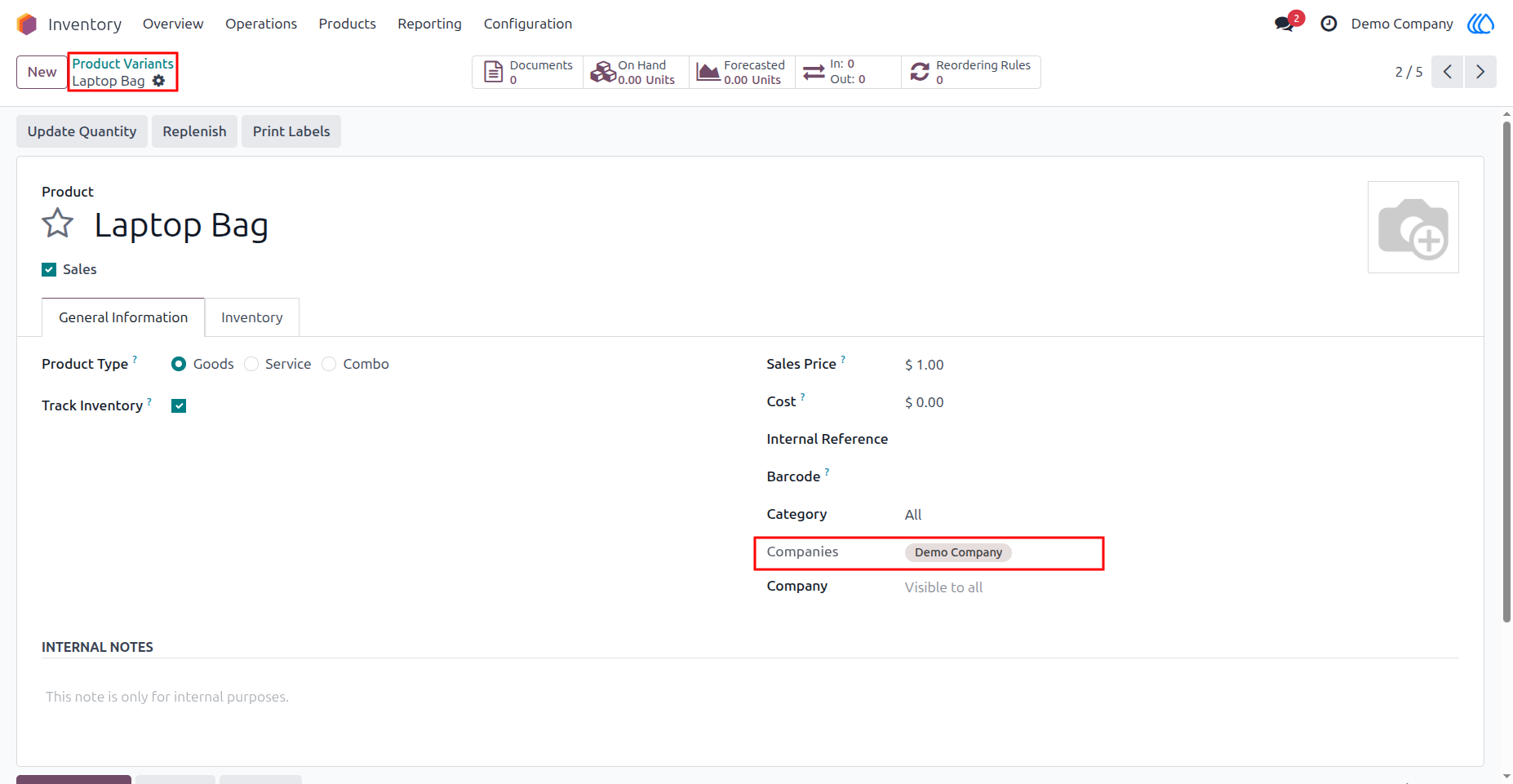1513x784 pixels.
Task: Open the Reporting menu
Action: point(430,24)
